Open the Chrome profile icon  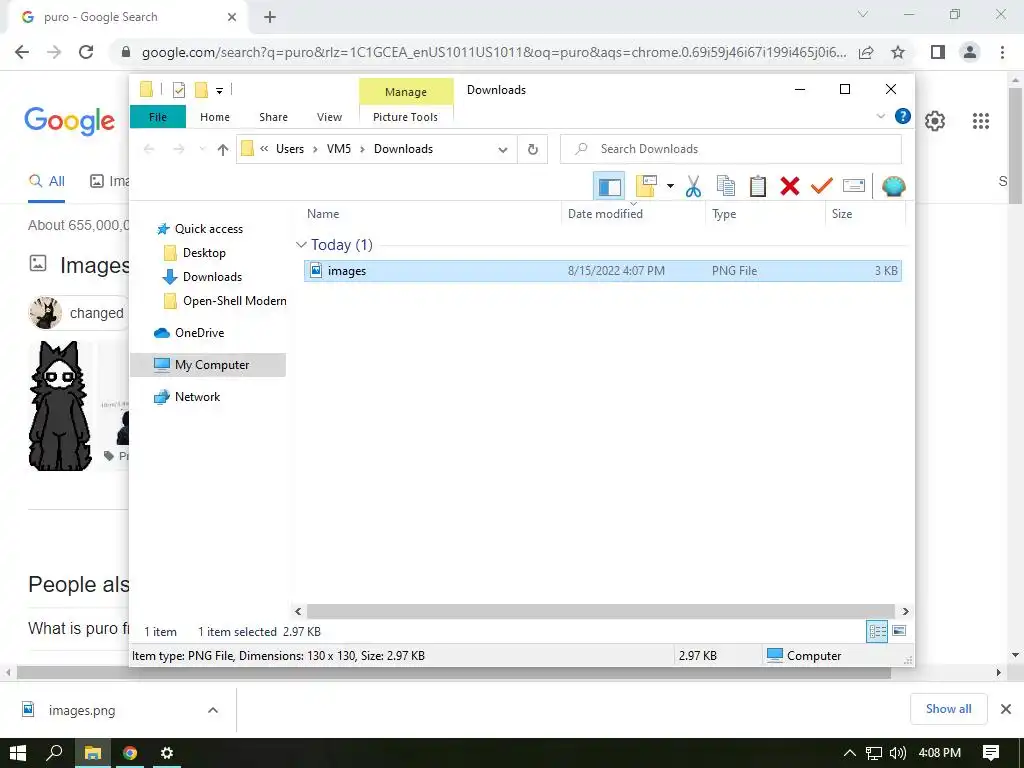coord(970,52)
